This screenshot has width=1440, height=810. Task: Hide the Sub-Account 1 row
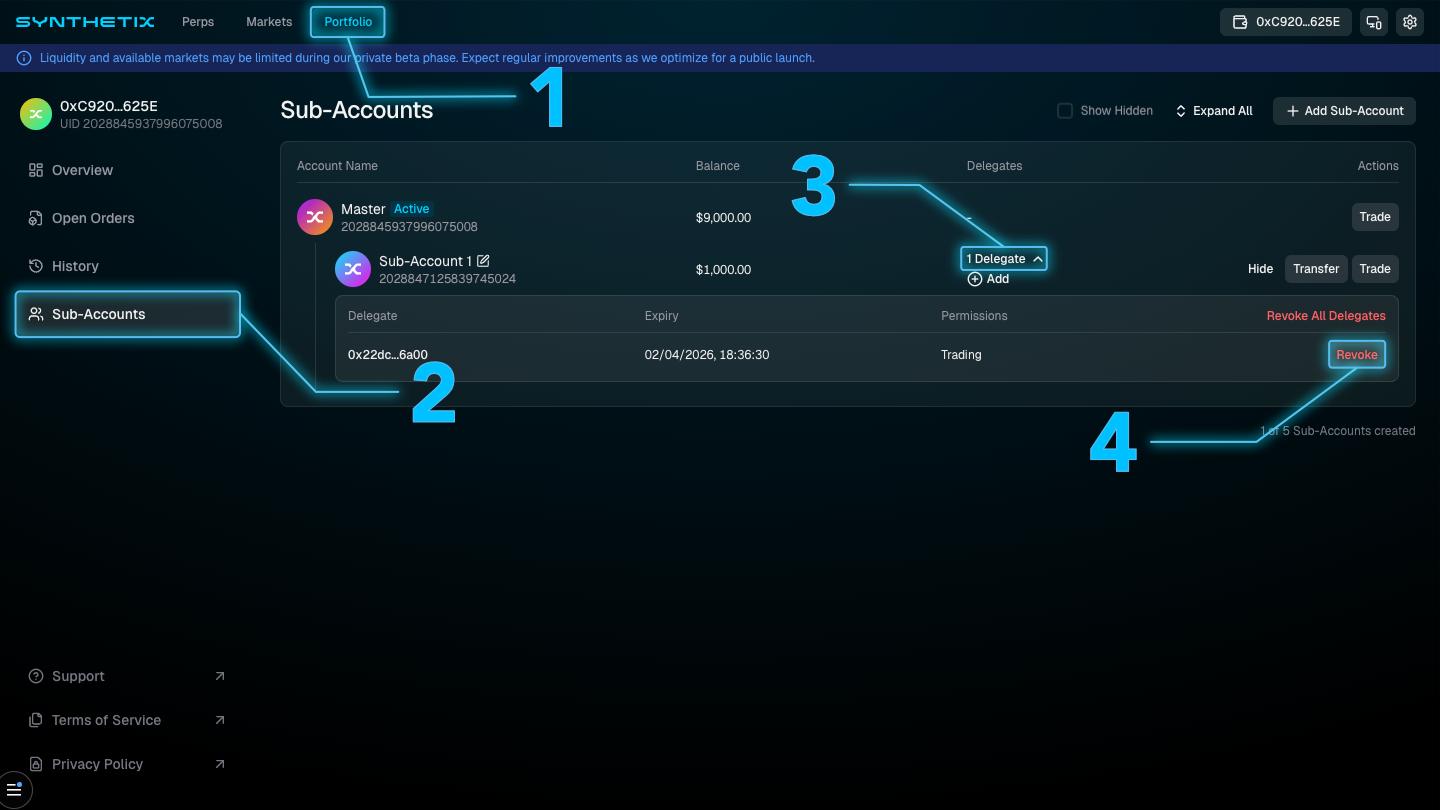coord(1260,268)
